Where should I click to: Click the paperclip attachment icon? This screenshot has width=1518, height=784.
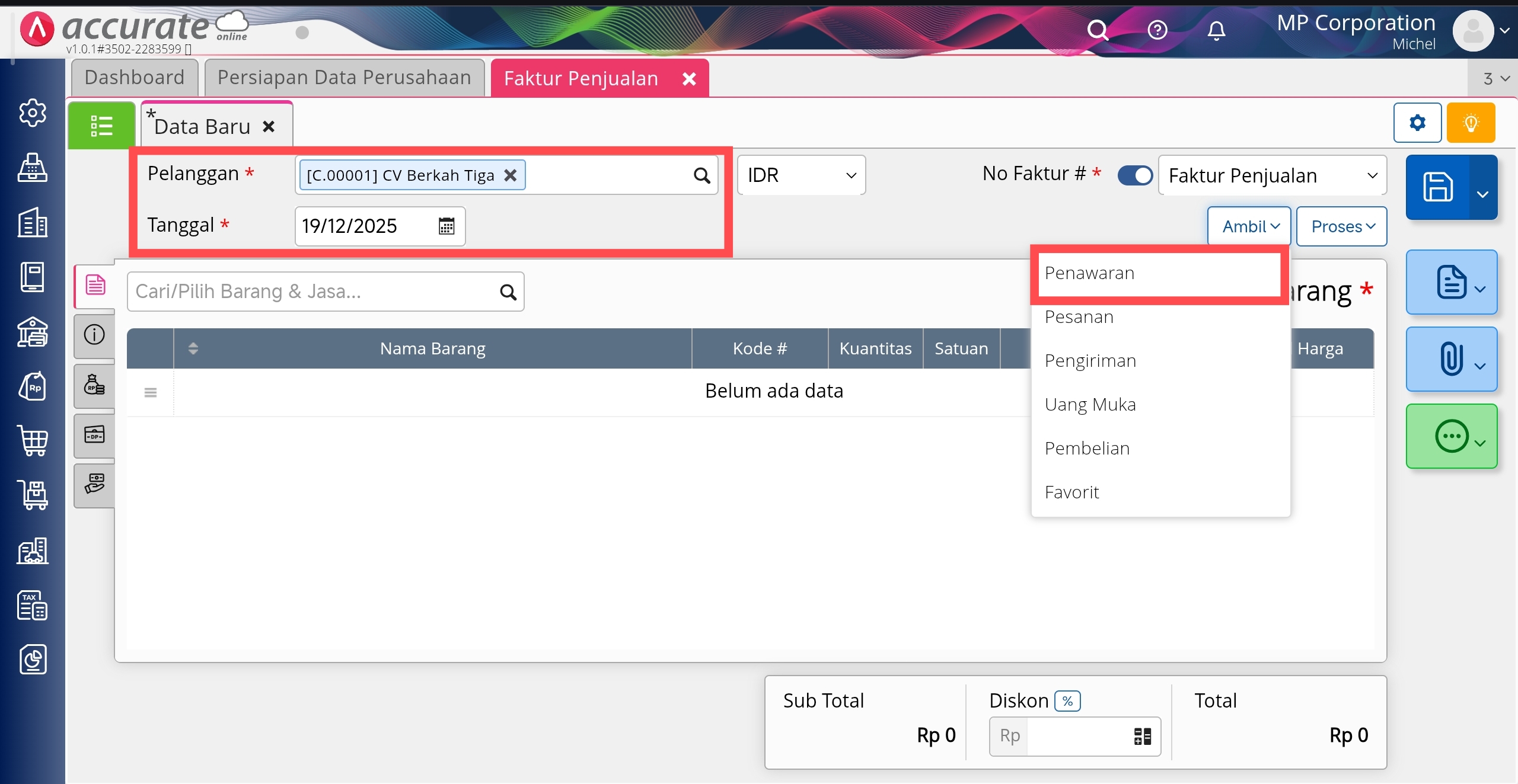point(1451,359)
